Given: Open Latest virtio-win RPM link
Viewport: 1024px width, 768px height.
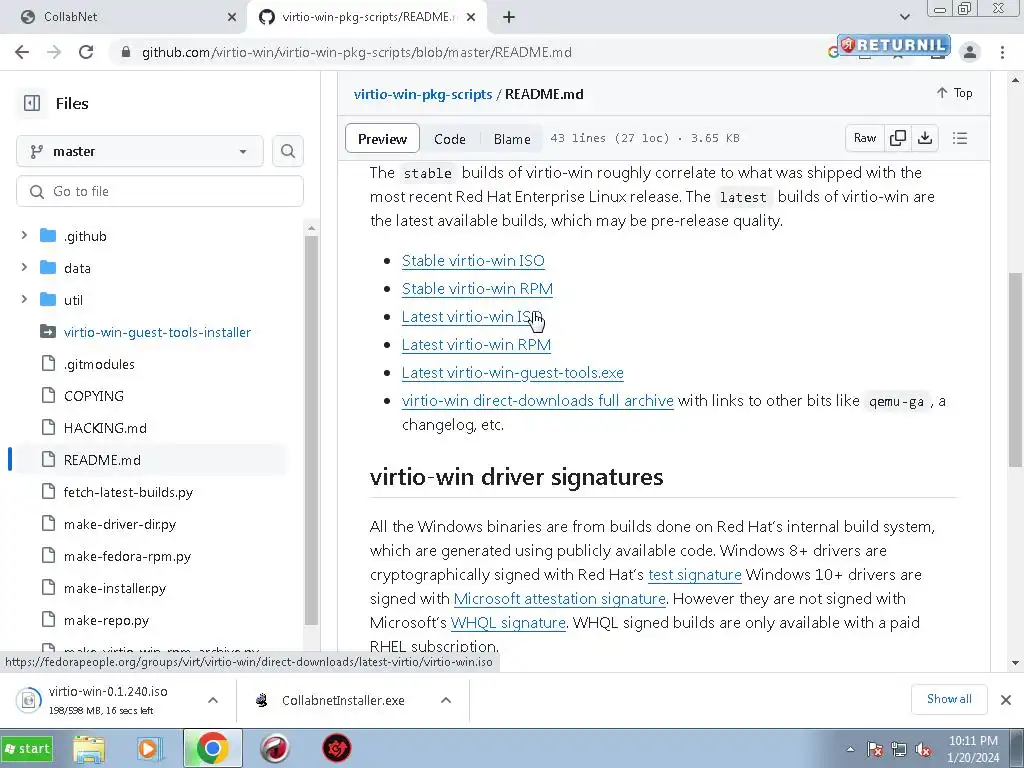Looking at the screenshot, I should click(476, 345).
